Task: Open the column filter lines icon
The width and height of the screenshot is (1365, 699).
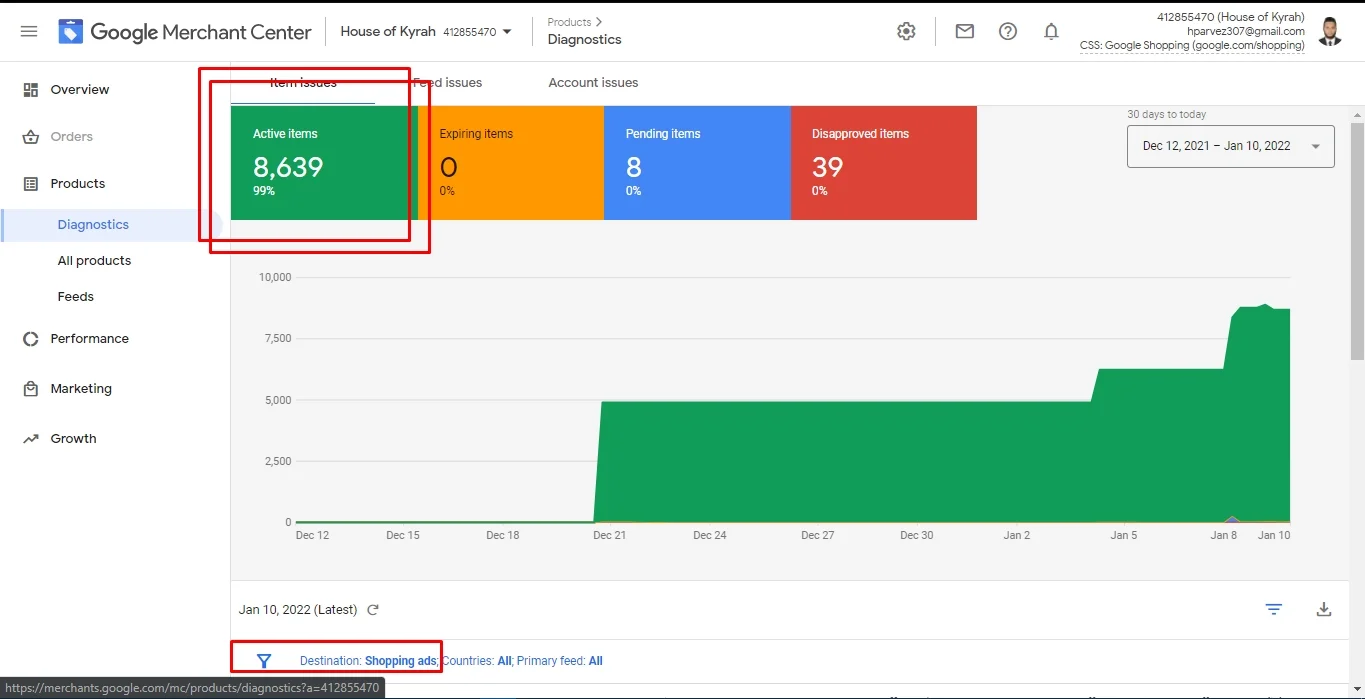Action: coord(1273,609)
